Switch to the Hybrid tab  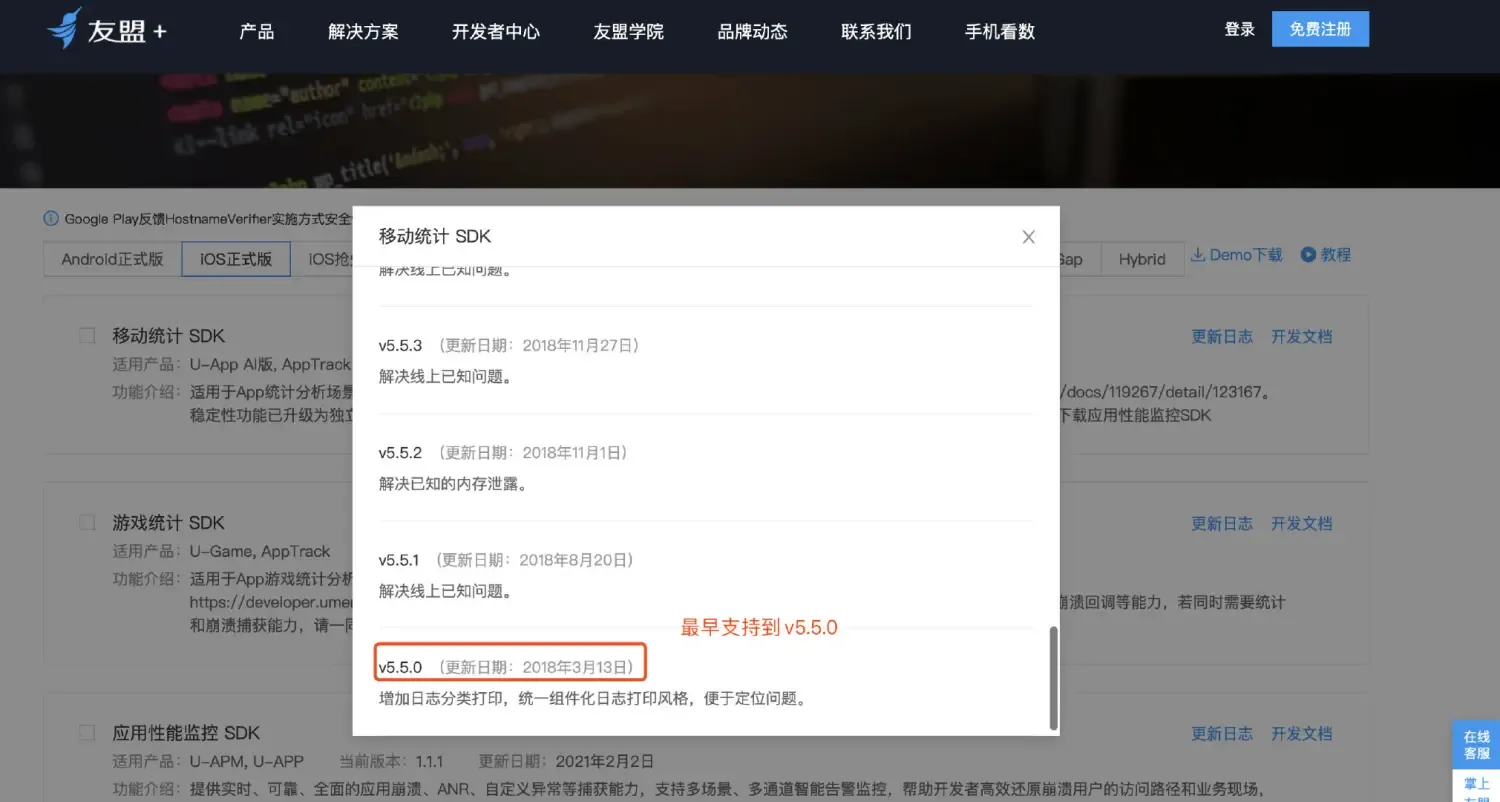1142,258
